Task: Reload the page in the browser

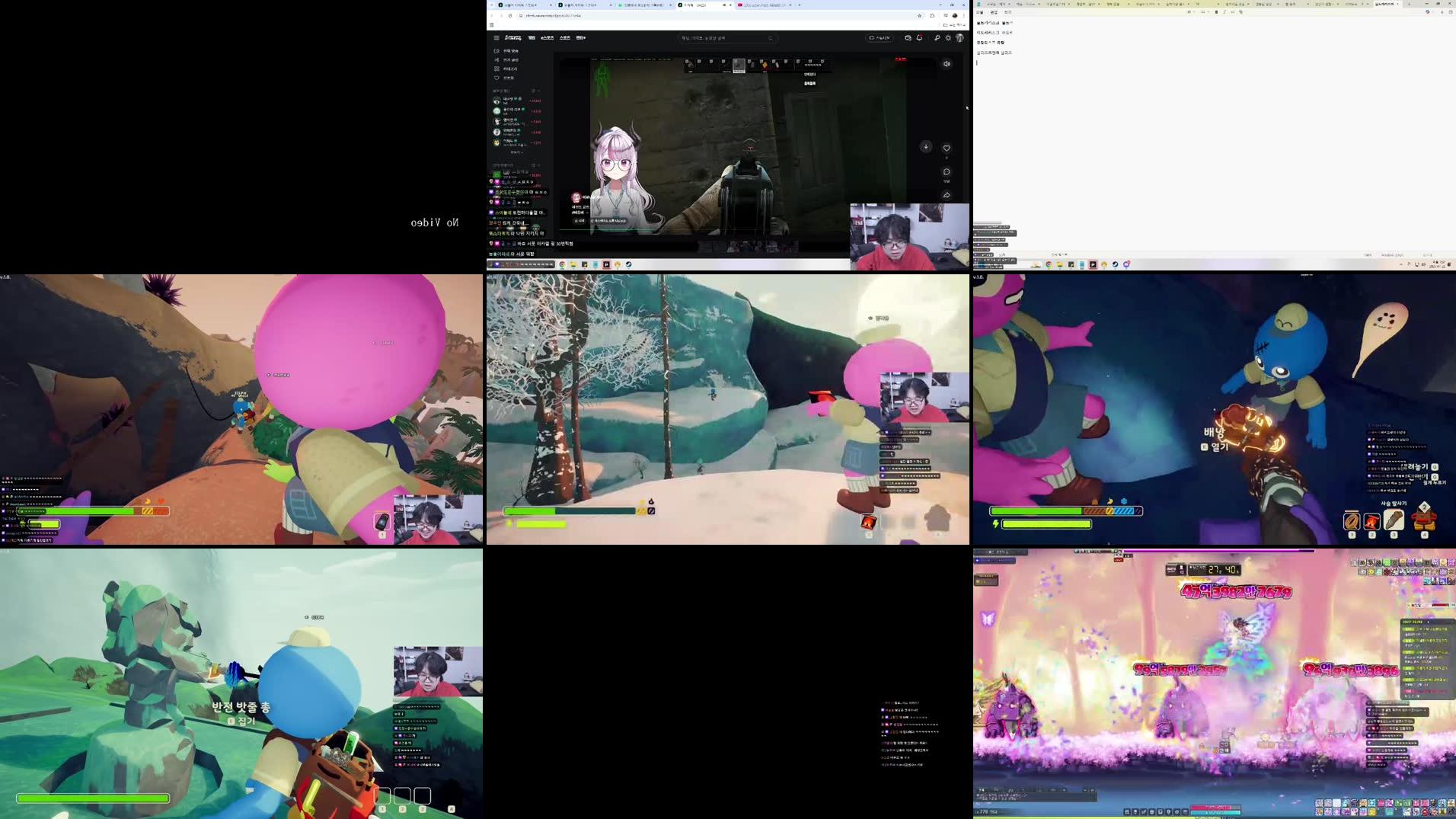Action: [x=510, y=15]
